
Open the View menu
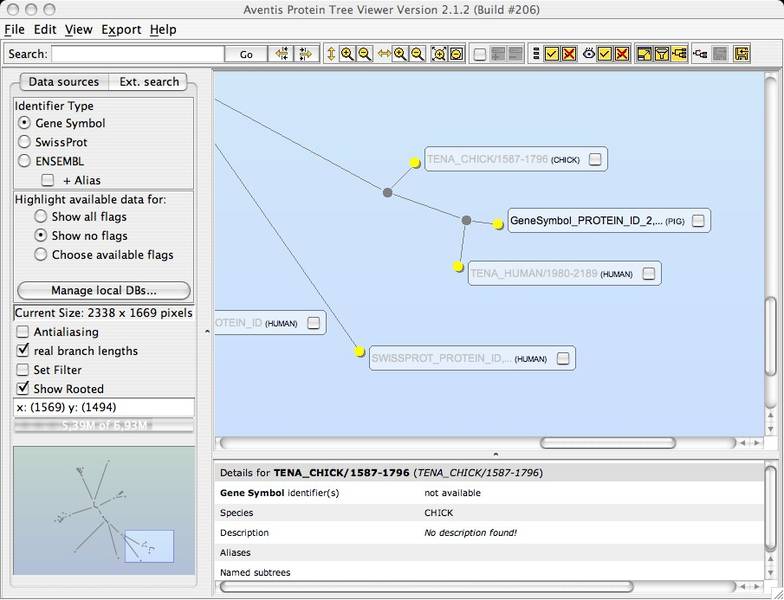[78, 30]
